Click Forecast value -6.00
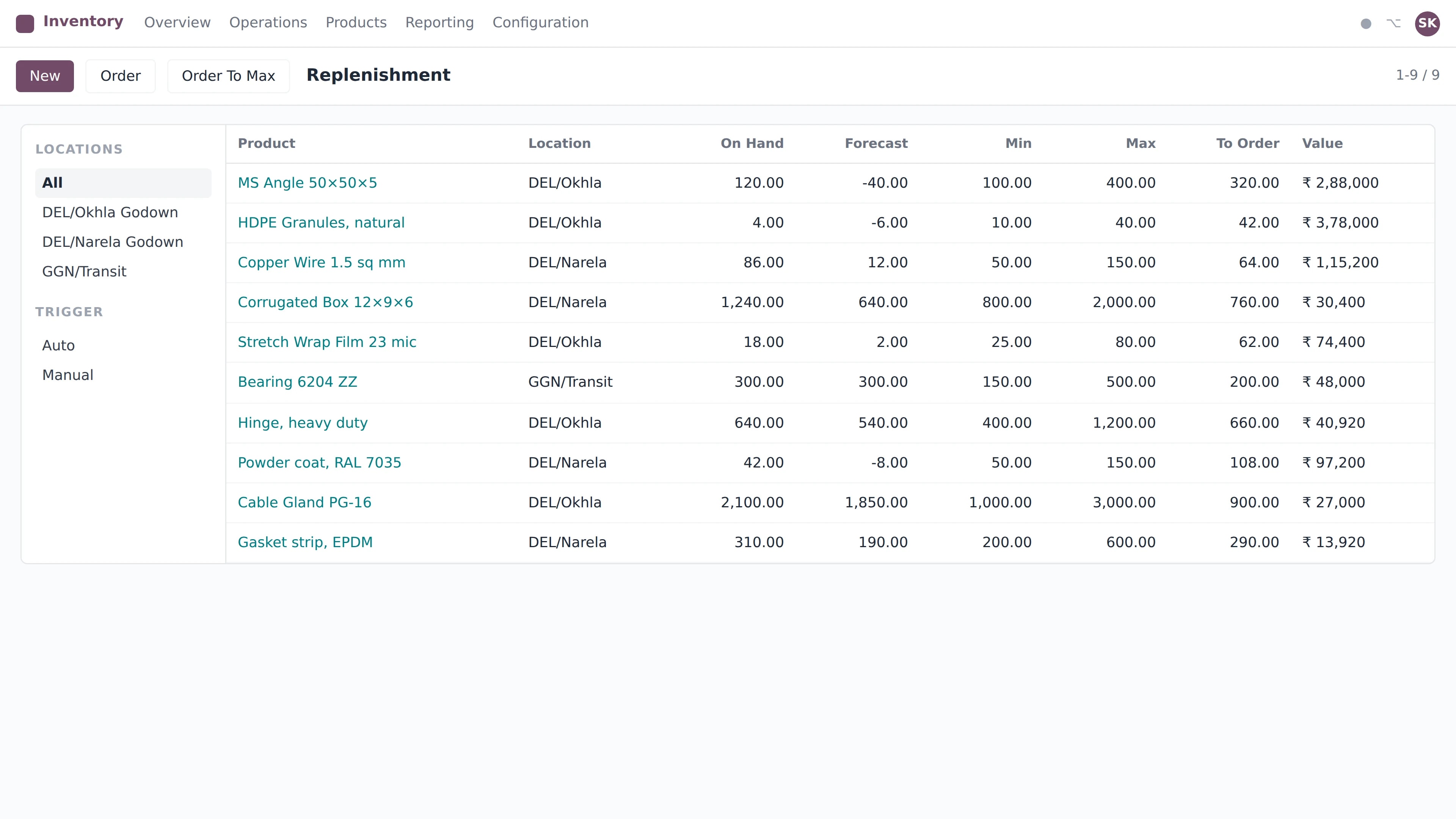This screenshot has width=1456, height=819. pyautogui.click(x=889, y=223)
